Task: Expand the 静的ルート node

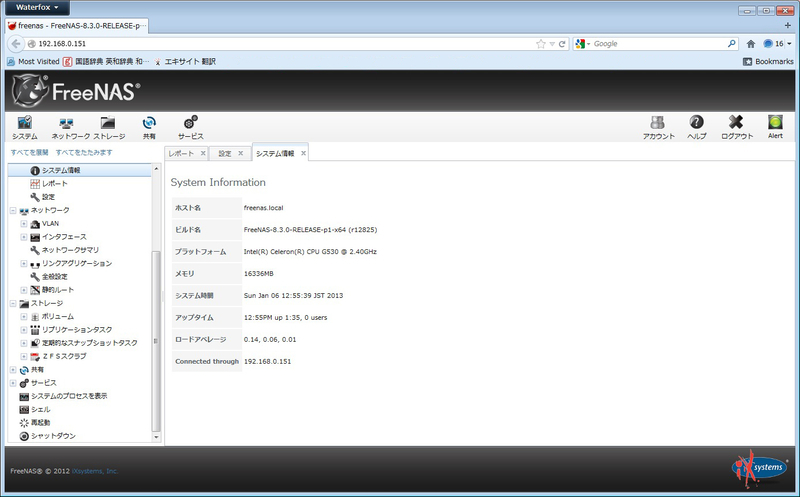Action: (23, 290)
